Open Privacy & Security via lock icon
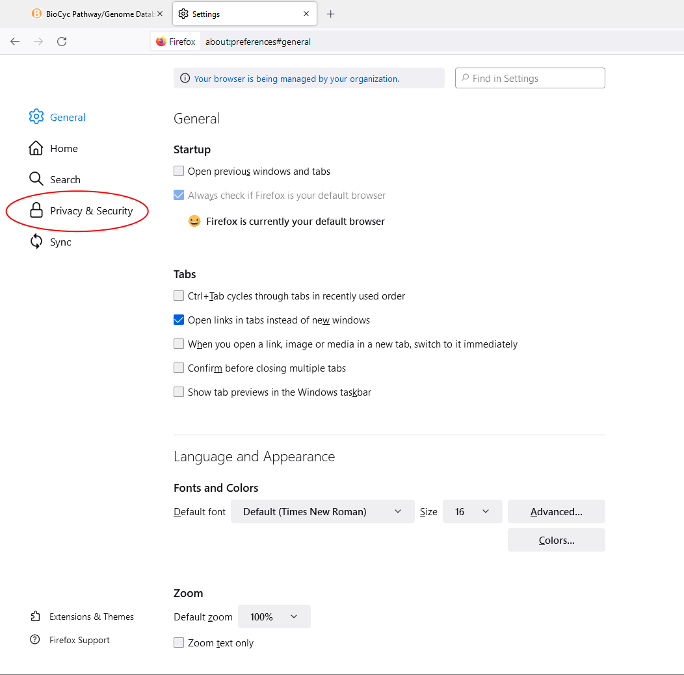 pyautogui.click(x=36, y=211)
